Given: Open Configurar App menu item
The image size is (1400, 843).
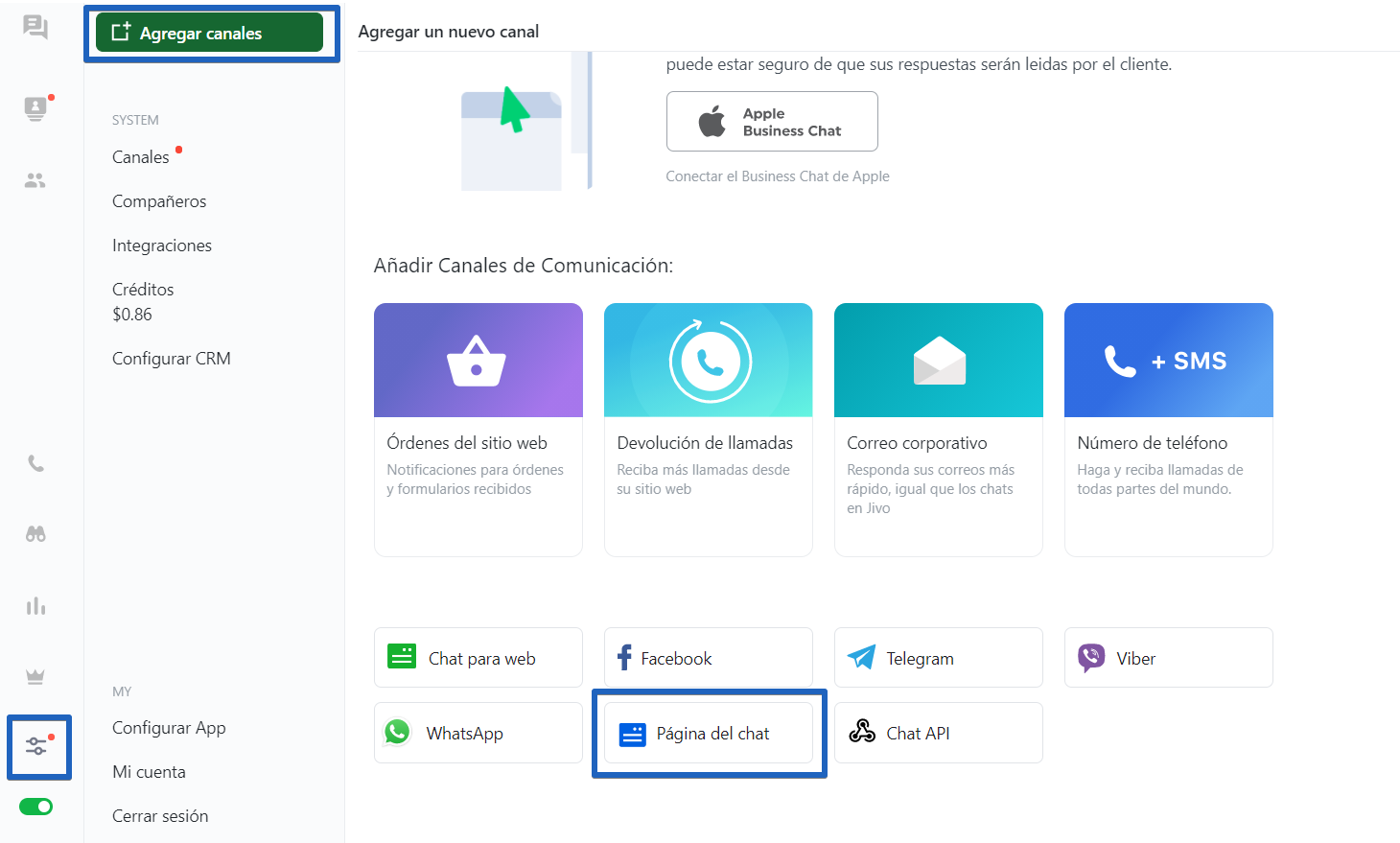Looking at the screenshot, I should coord(169,728).
